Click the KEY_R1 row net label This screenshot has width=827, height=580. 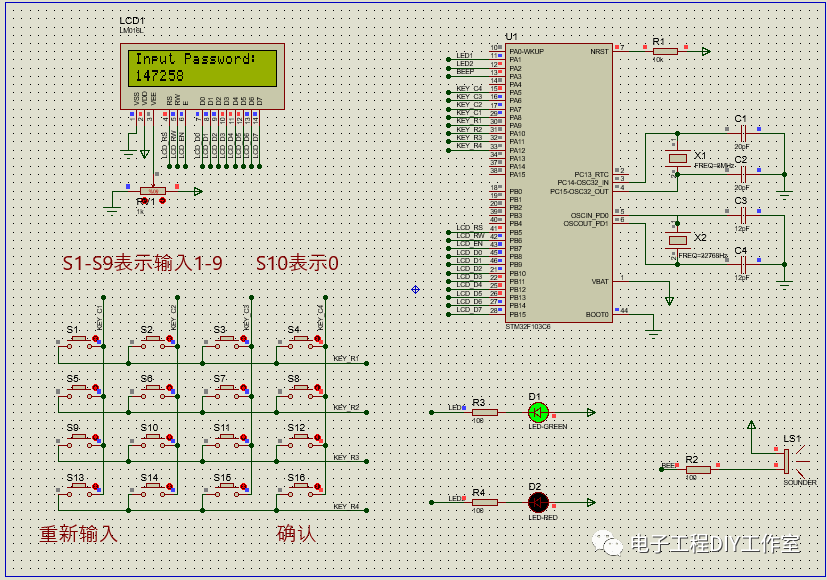(346, 358)
